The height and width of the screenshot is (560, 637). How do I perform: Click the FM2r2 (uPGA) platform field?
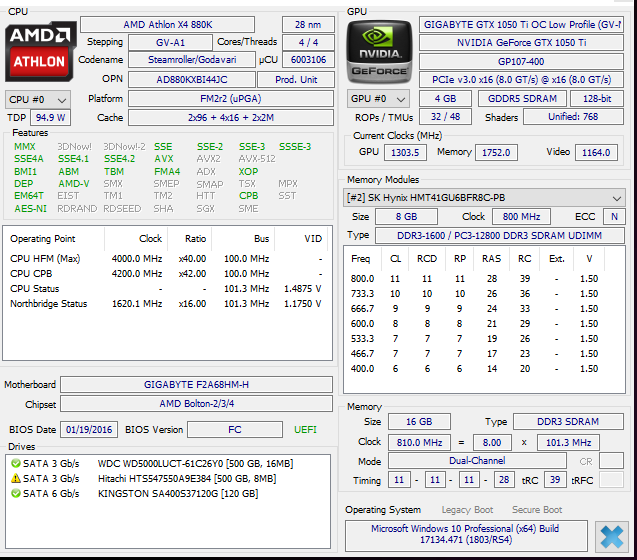[x=231, y=99]
